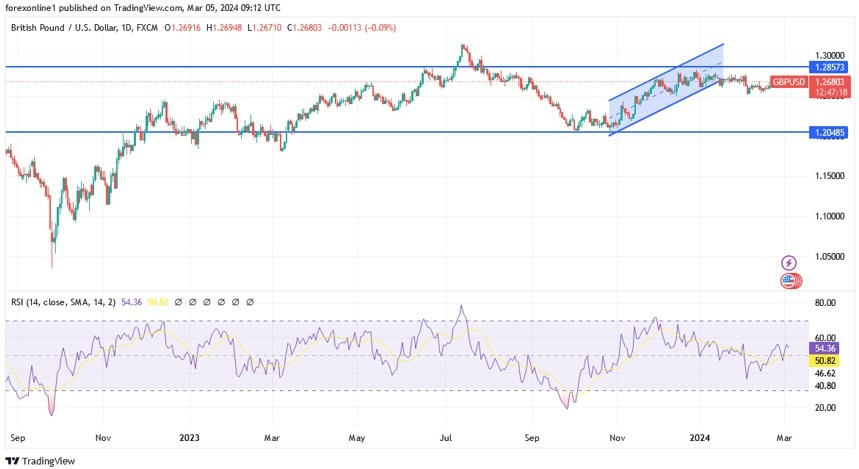Image resolution: width=859 pixels, height=469 pixels.
Task: Click the 1.05000 price axis label
Action: pos(829,256)
